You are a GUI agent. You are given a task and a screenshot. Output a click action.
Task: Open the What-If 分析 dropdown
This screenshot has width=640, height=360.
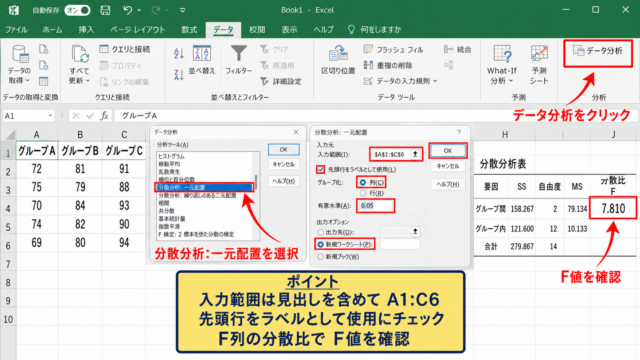(x=502, y=65)
